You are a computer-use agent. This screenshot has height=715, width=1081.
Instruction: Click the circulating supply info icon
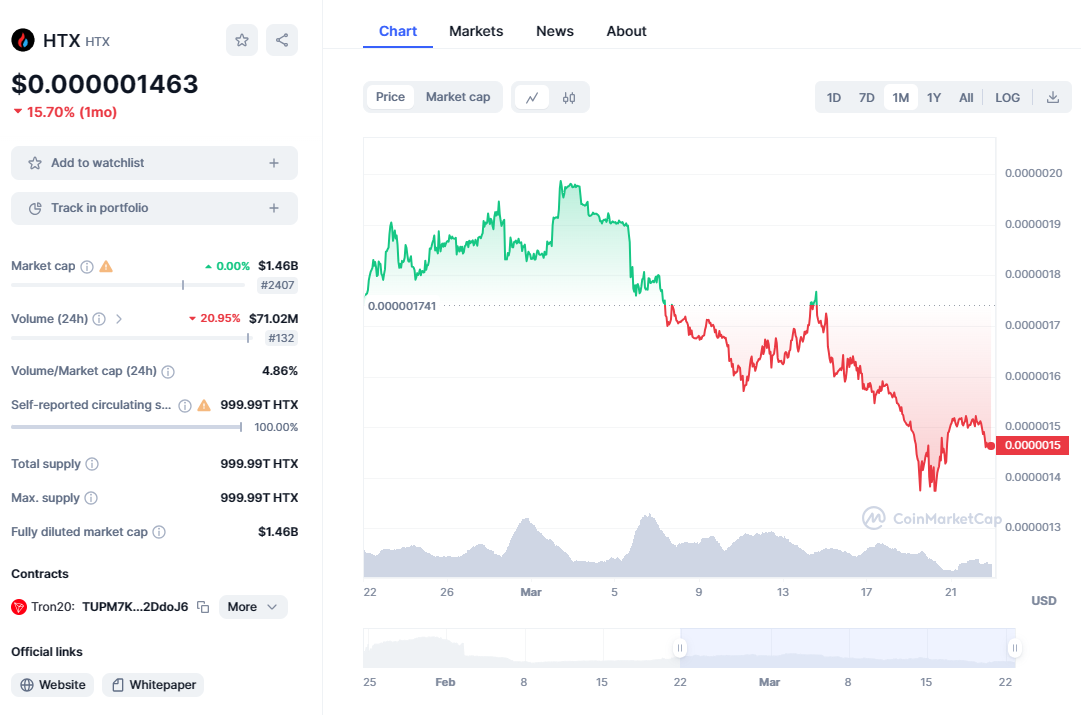tap(185, 405)
